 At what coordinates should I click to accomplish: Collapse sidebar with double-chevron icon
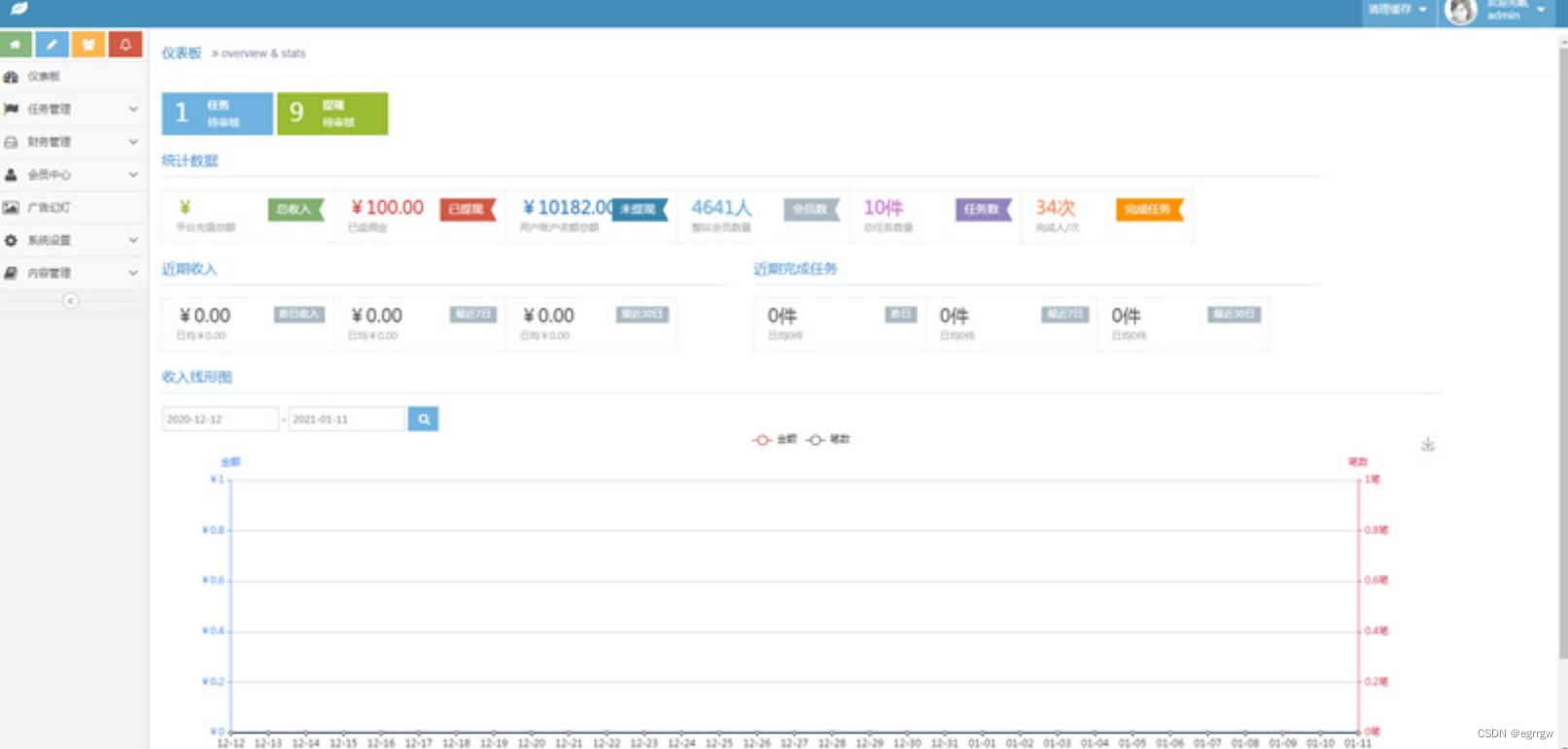[70, 301]
